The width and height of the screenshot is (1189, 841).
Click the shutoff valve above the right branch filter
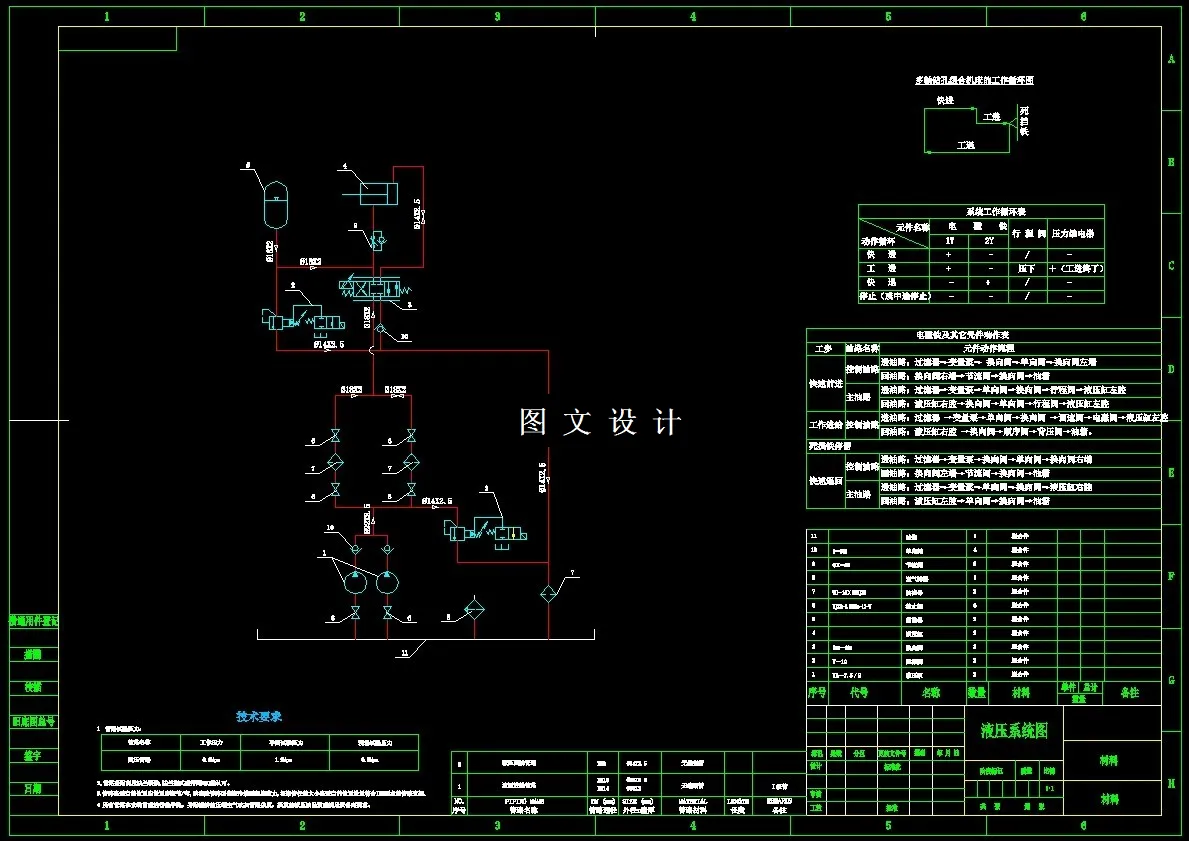pos(411,436)
